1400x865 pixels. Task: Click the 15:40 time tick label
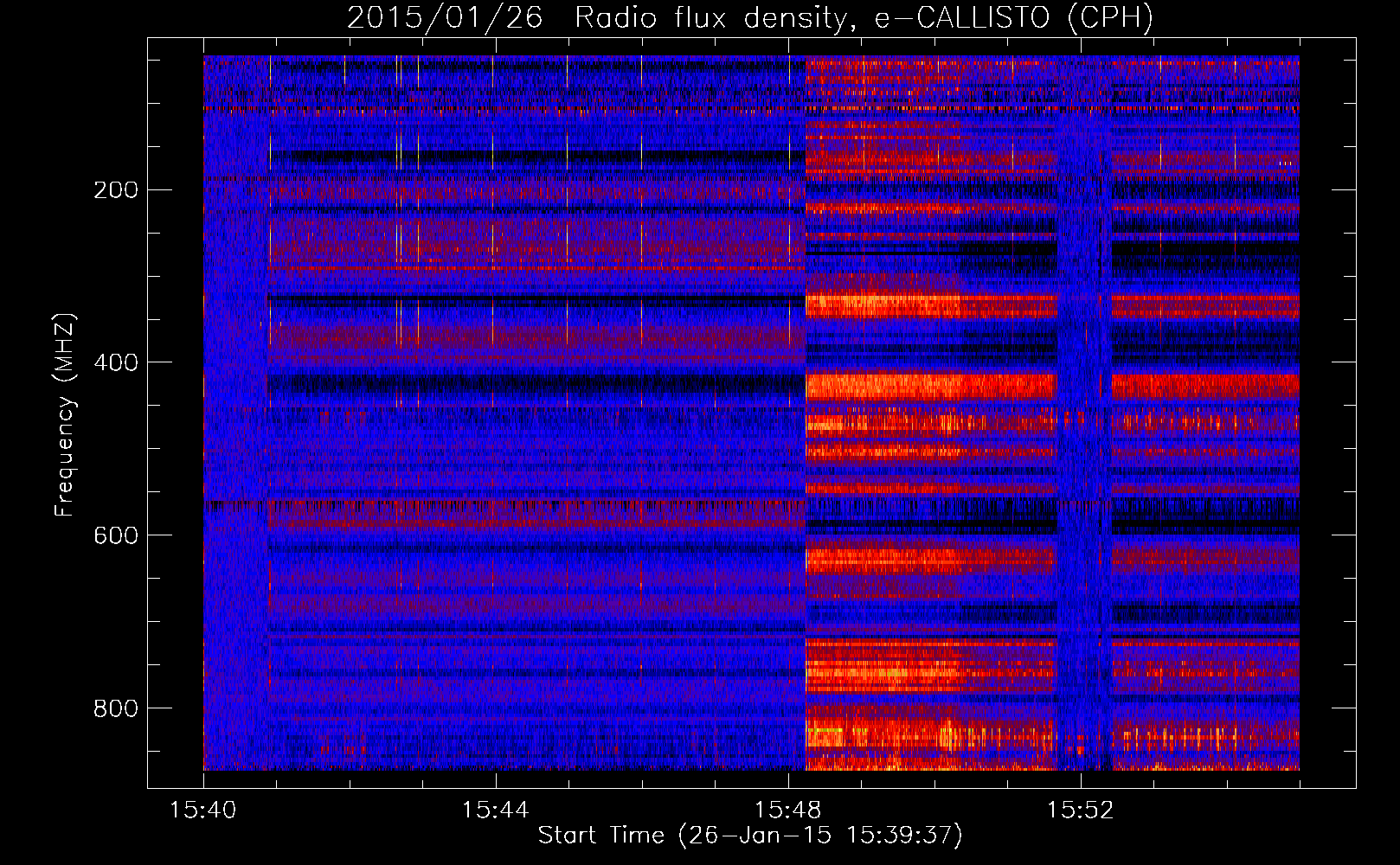click(203, 811)
